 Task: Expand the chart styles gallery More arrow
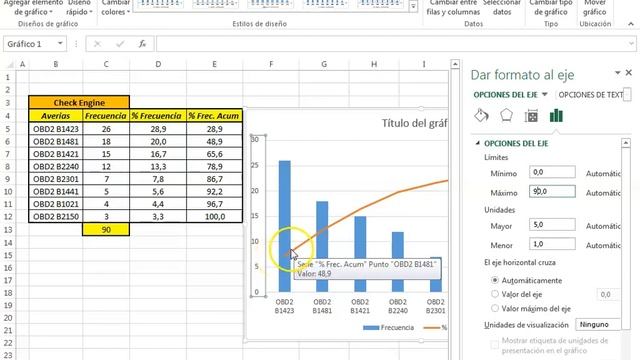tap(413, 7)
